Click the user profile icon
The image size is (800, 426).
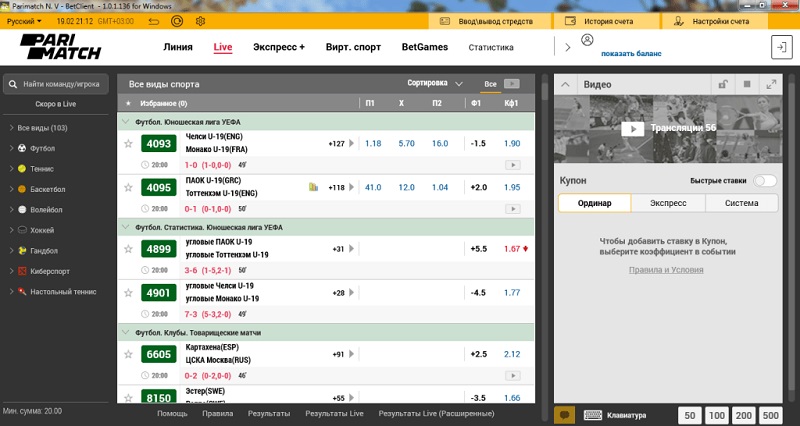coord(587,40)
